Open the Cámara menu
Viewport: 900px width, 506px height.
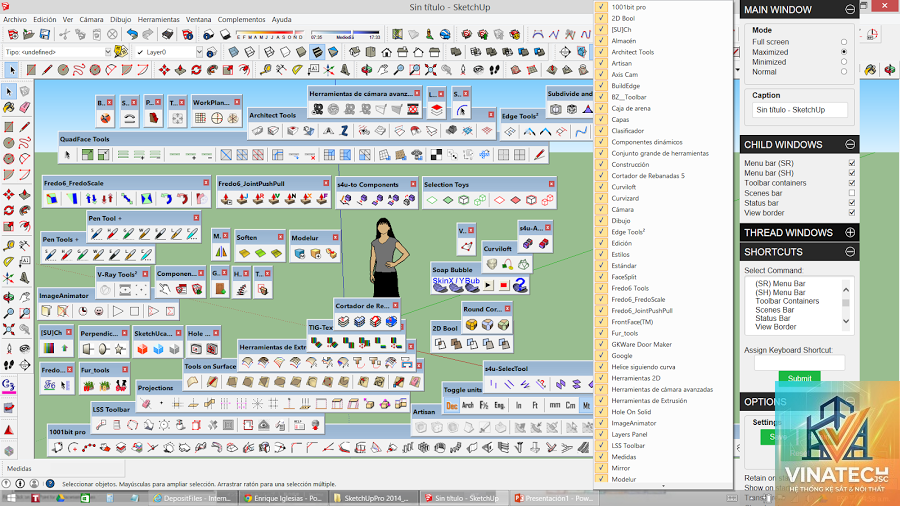(91, 20)
